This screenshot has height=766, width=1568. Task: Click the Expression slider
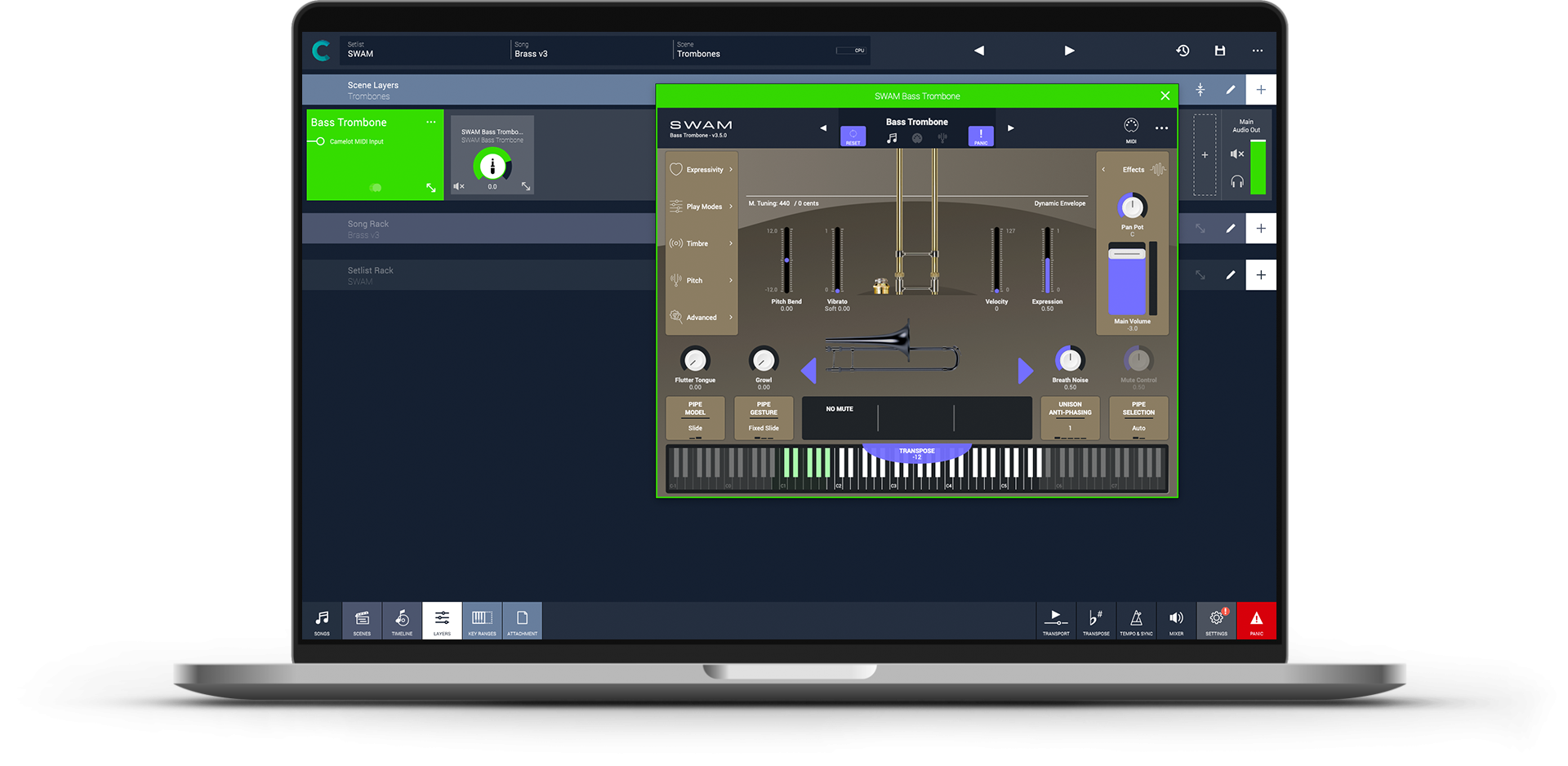[1047, 261]
